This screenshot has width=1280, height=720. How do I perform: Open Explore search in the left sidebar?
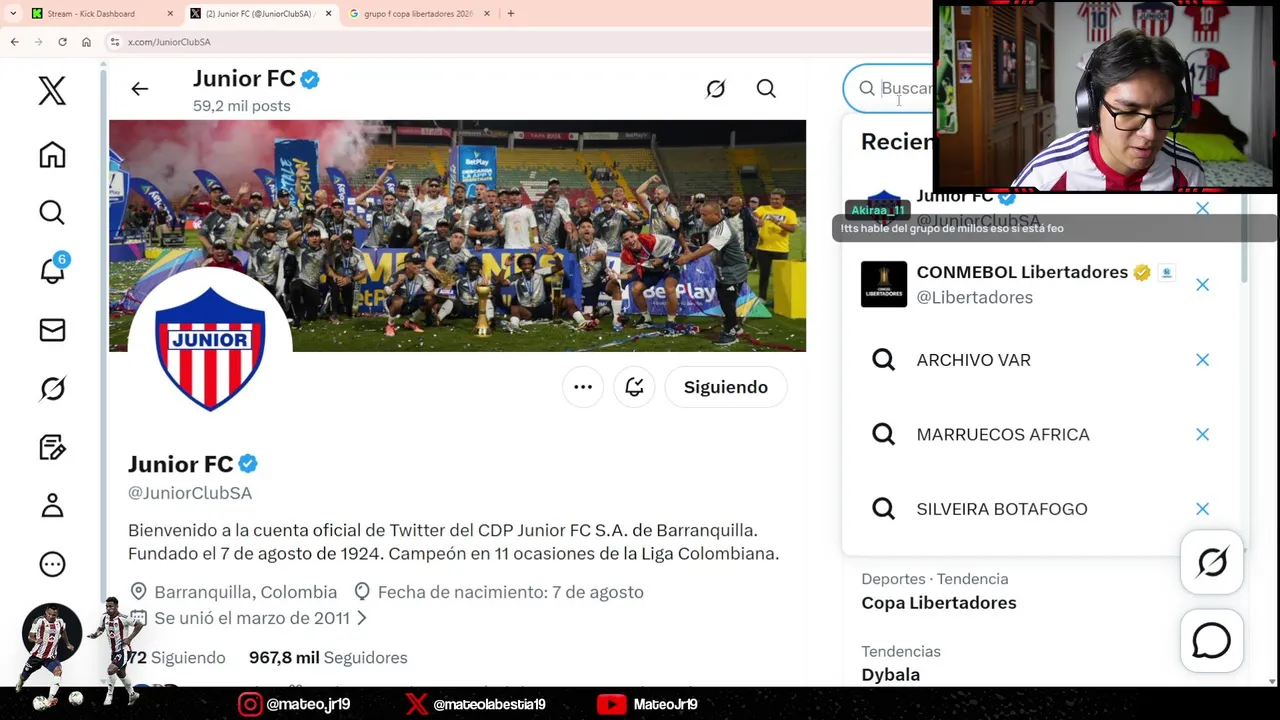pos(52,212)
